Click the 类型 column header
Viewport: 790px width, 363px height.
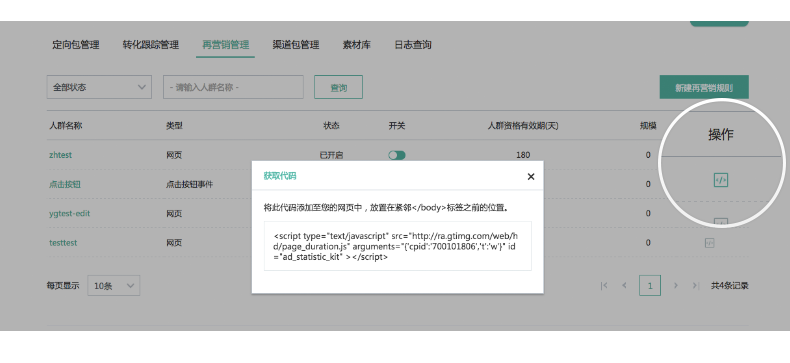point(174,126)
